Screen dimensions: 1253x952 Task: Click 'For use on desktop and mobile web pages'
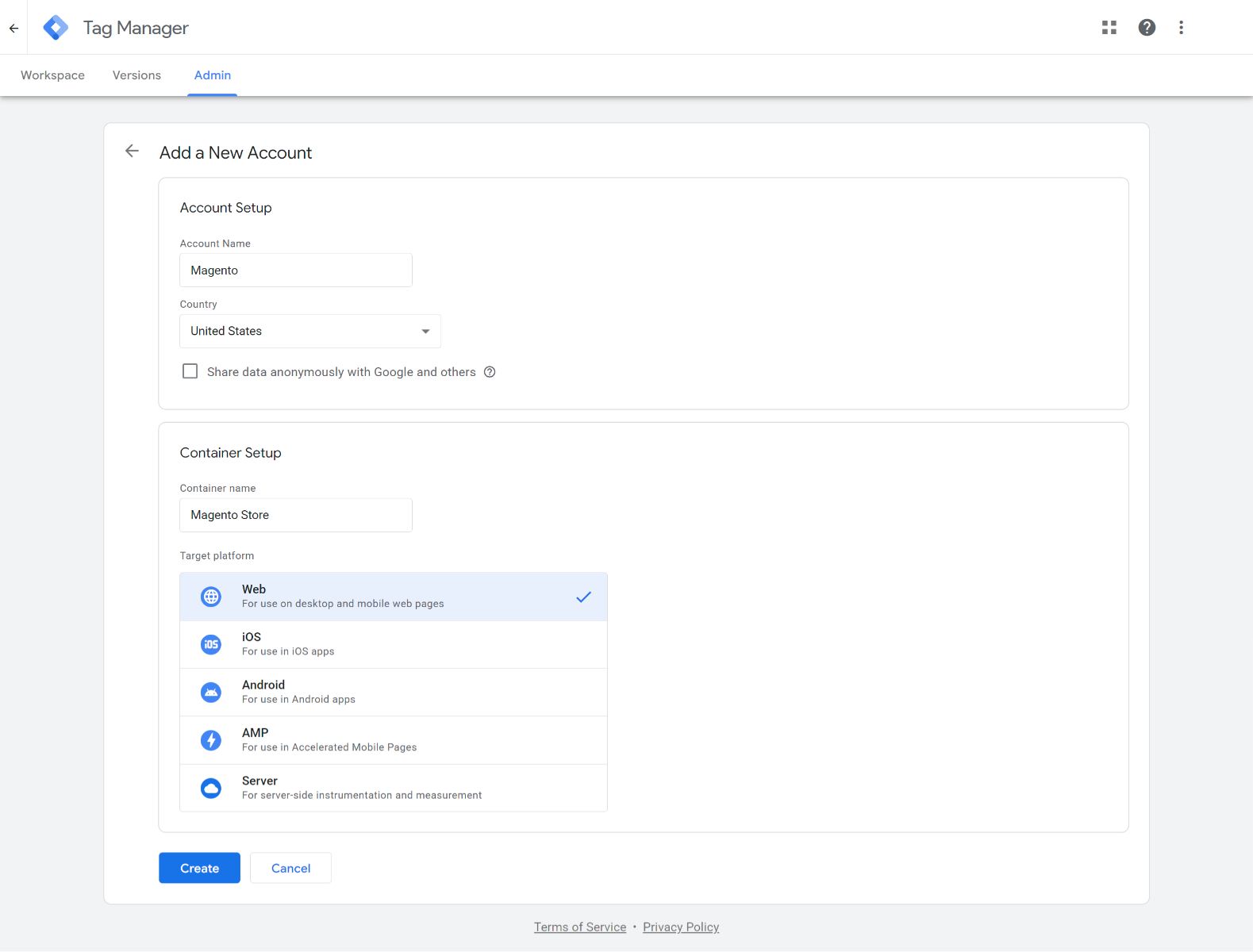pos(343,604)
